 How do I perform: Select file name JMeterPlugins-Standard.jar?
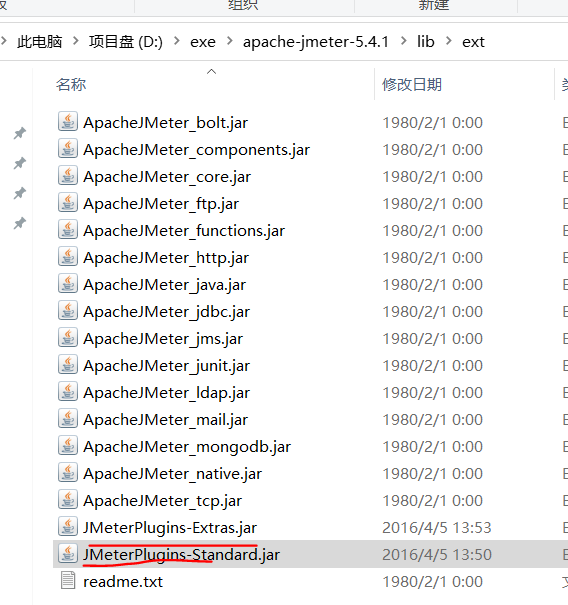[x=181, y=555]
